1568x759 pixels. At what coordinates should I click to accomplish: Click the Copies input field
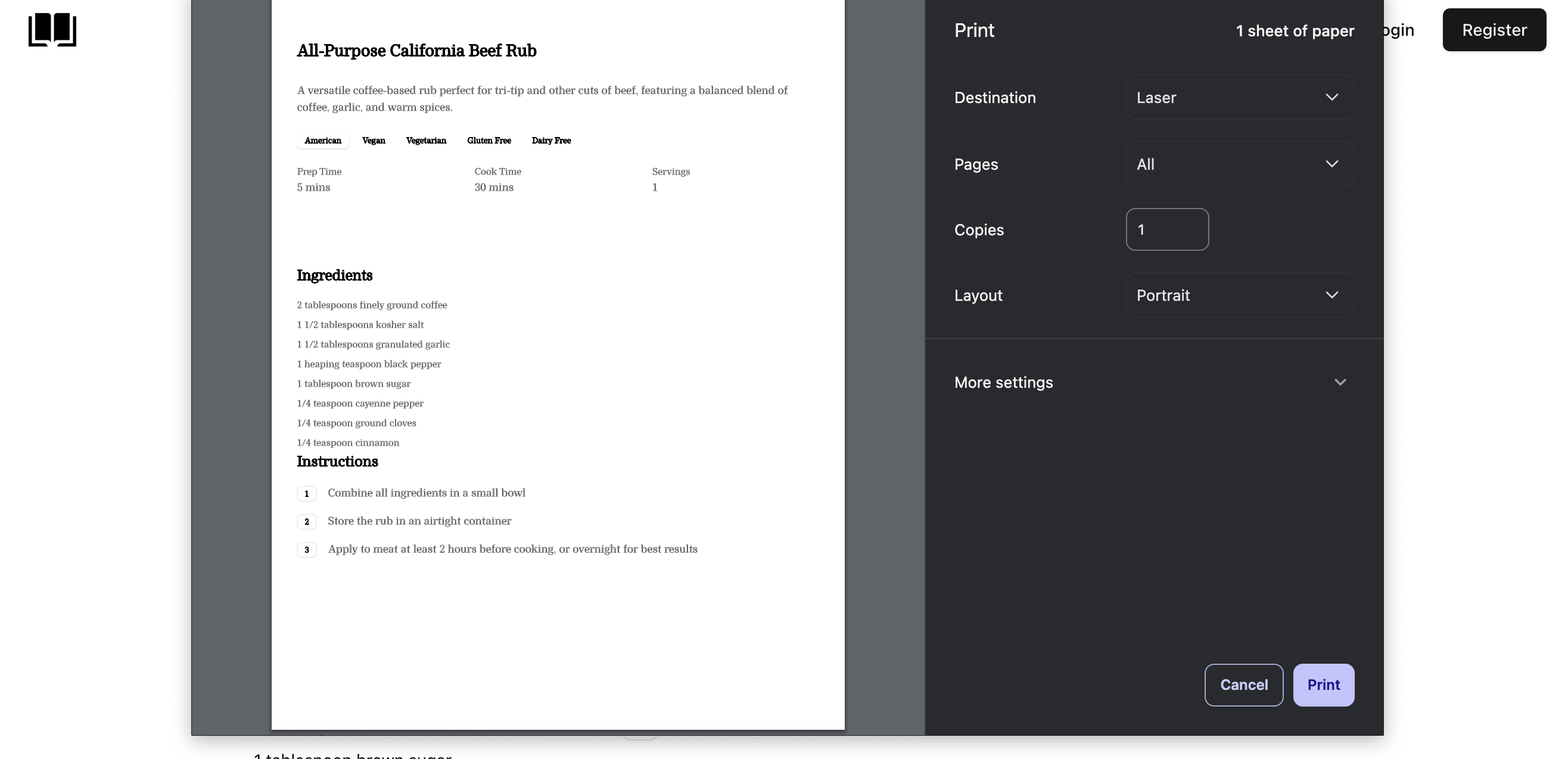(x=1166, y=229)
